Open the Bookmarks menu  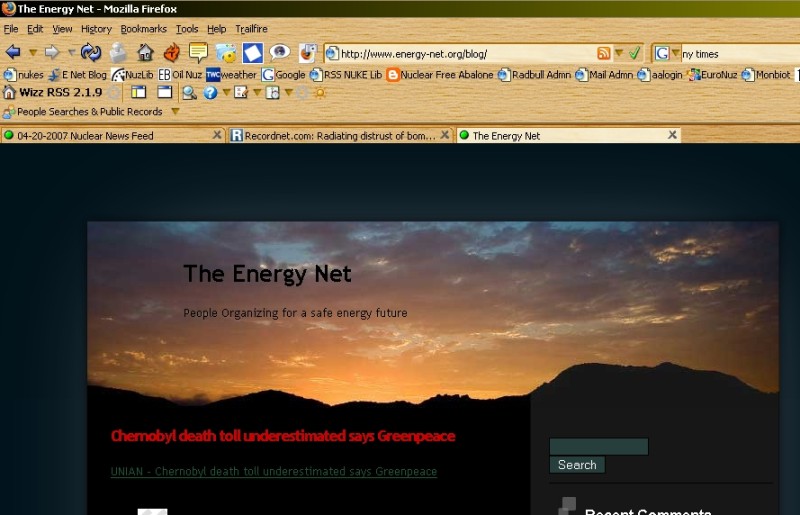pyautogui.click(x=143, y=29)
